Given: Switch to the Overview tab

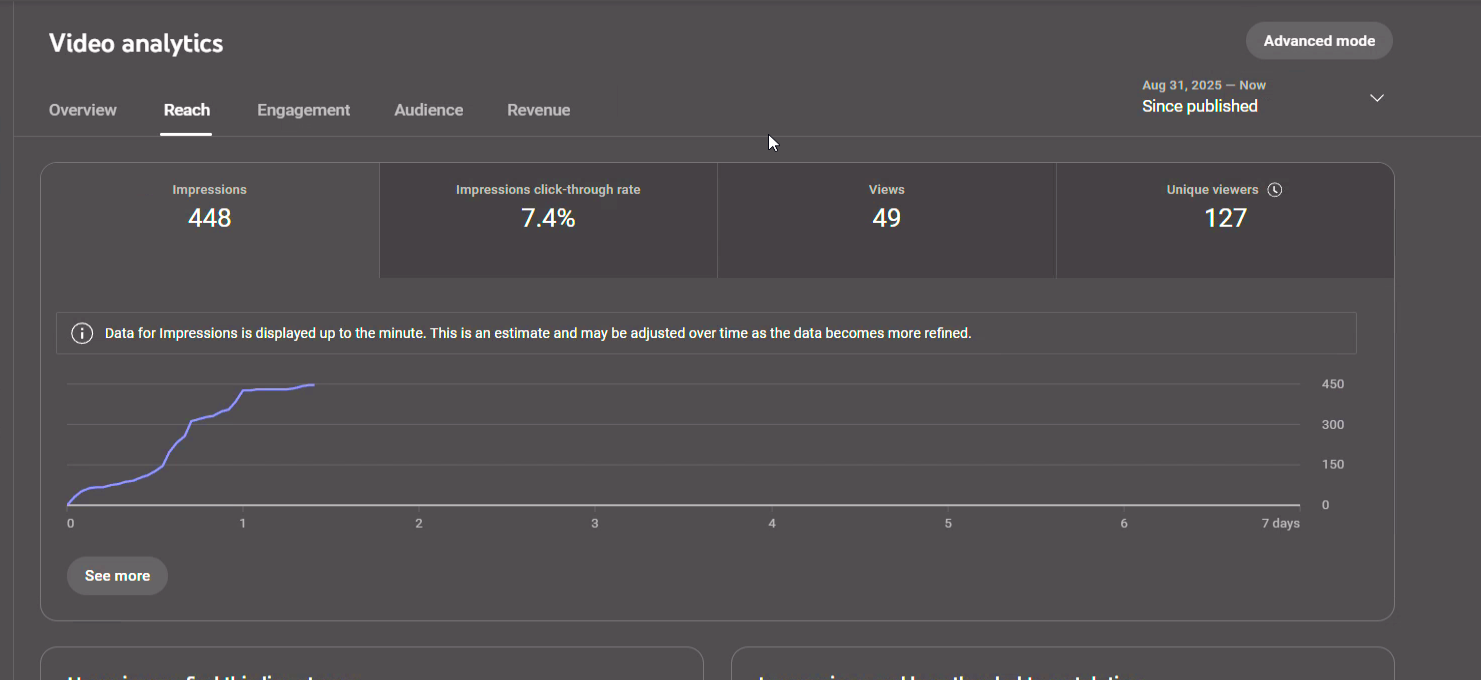Looking at the screenshot, I should click(x=83, y=110).
